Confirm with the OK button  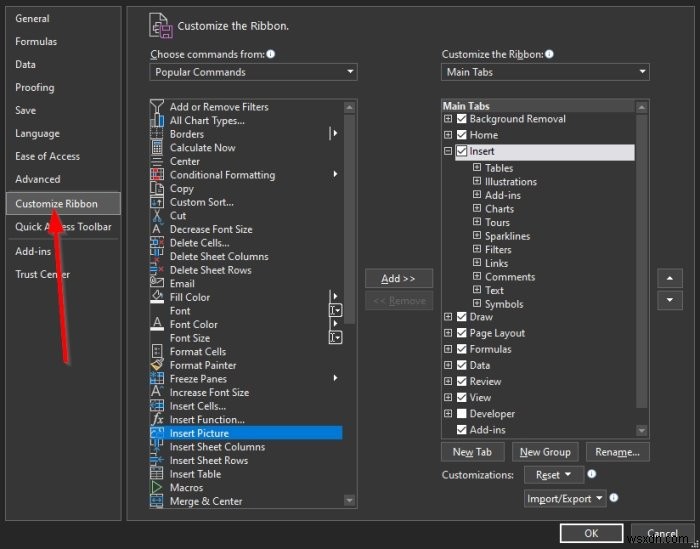pyautogui.click(x=592, y=533)
